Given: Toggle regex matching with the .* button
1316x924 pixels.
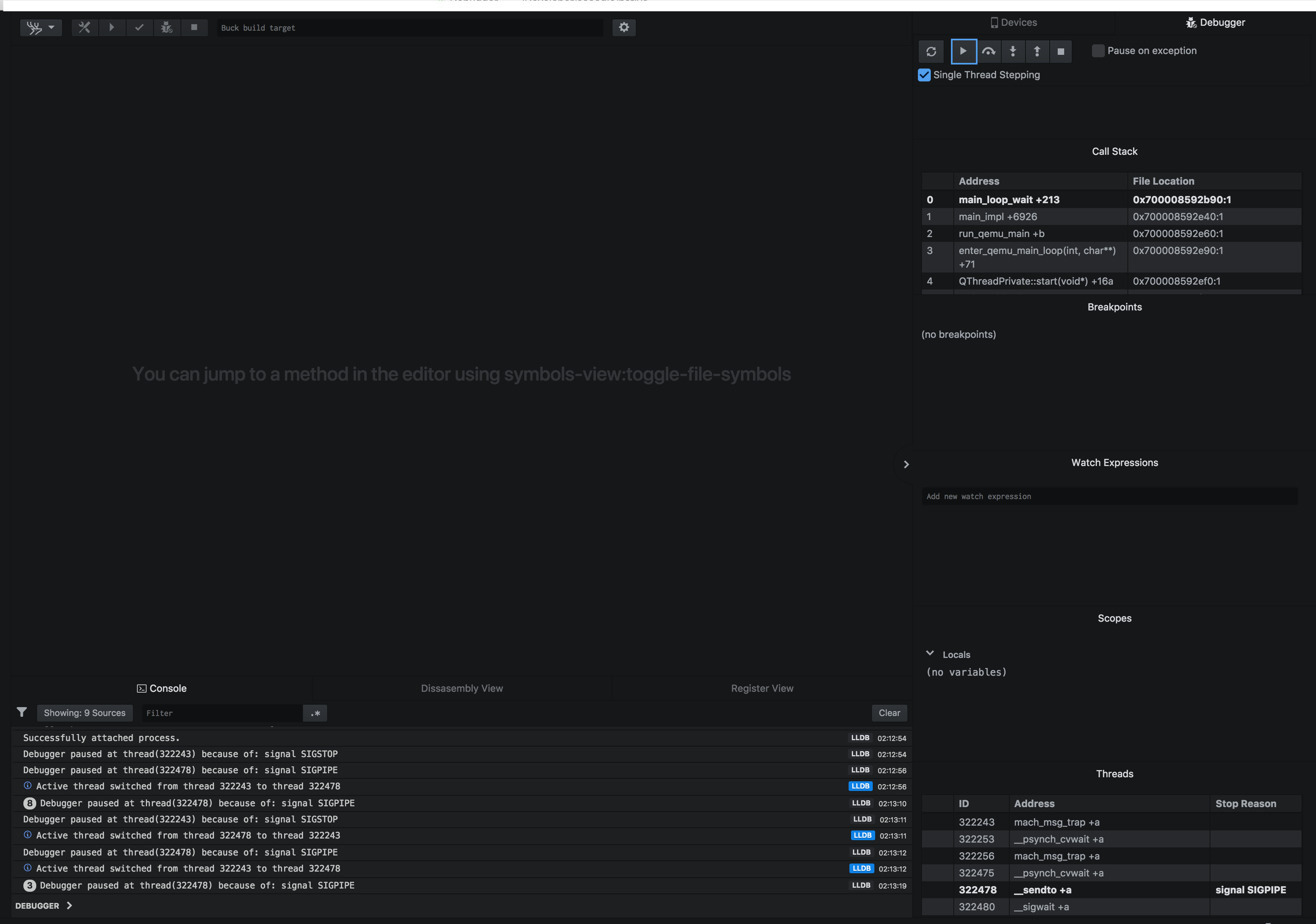Looking at the screenshot, I should (315, 713).
